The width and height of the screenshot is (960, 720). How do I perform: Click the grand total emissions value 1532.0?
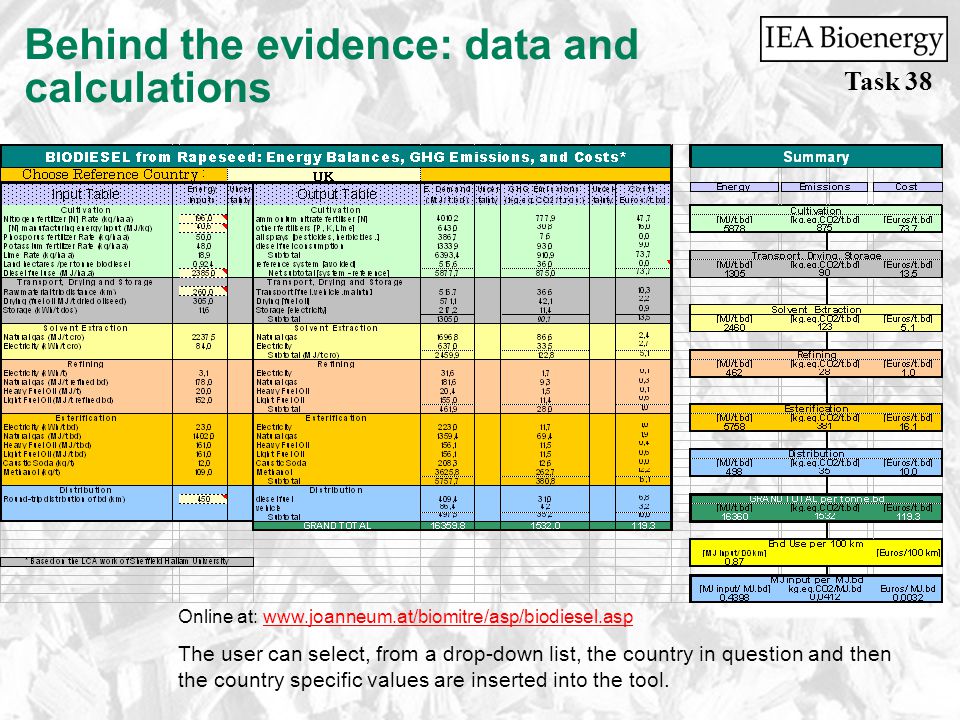[x=545, y=525]
